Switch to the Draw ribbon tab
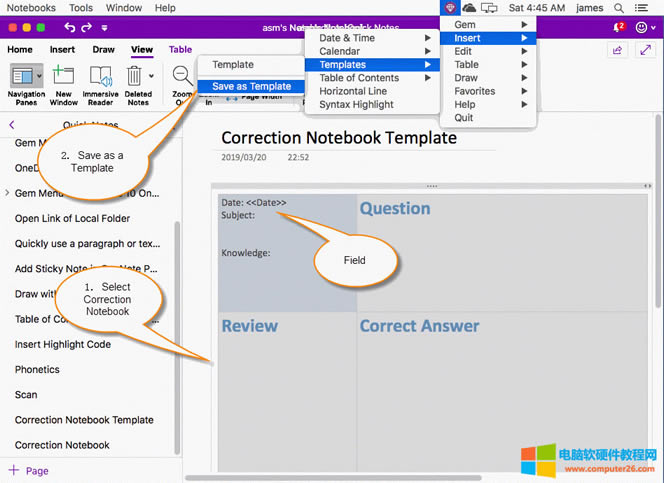Viewport: 664px width, 483px height. [104, 49]
